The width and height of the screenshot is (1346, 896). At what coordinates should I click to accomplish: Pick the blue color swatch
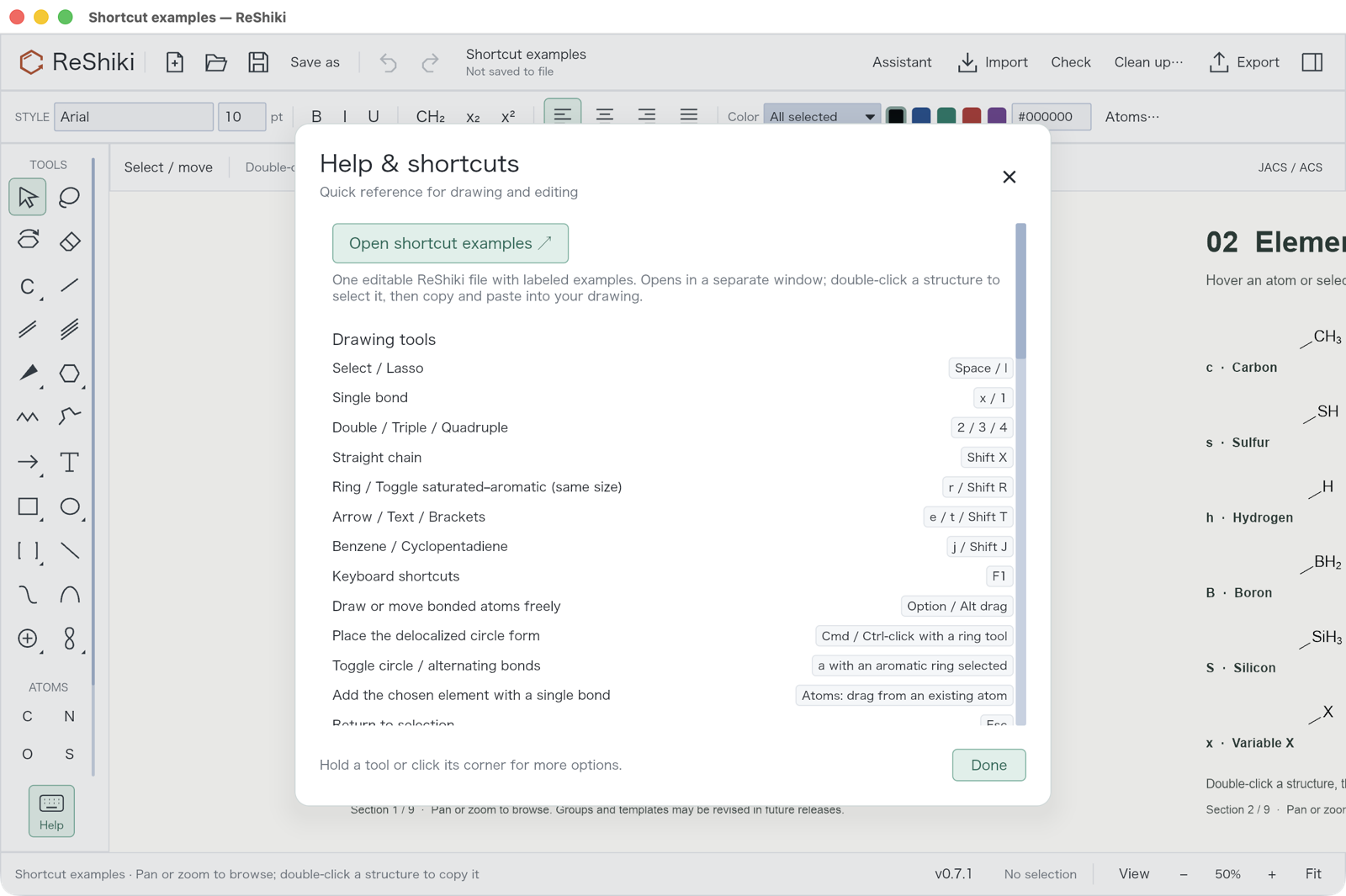point(921,115)
